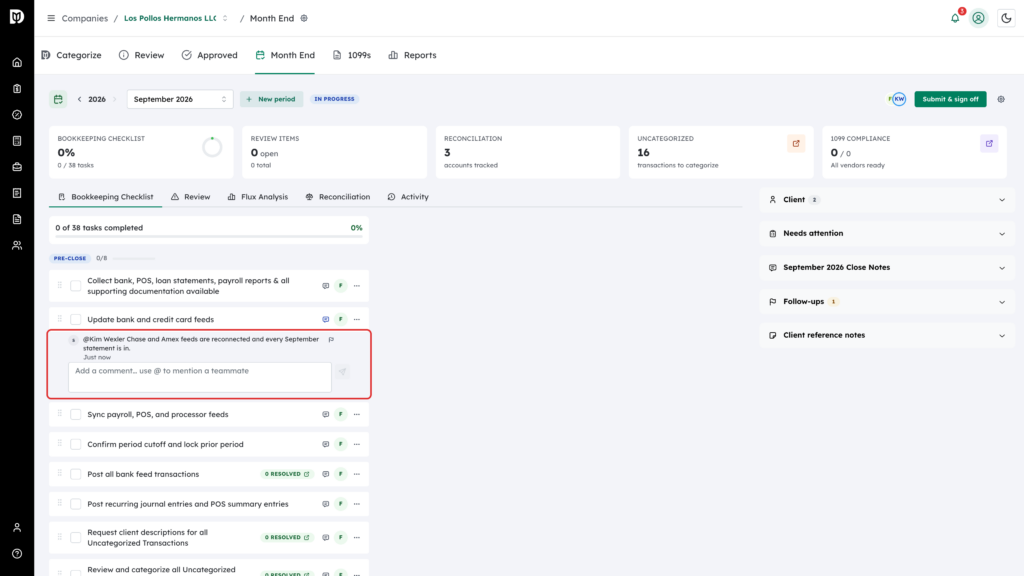The width and height of the screenshot is (1024, 576).
Task: Open the help icon in sidebar
Action: click(17, 554)
